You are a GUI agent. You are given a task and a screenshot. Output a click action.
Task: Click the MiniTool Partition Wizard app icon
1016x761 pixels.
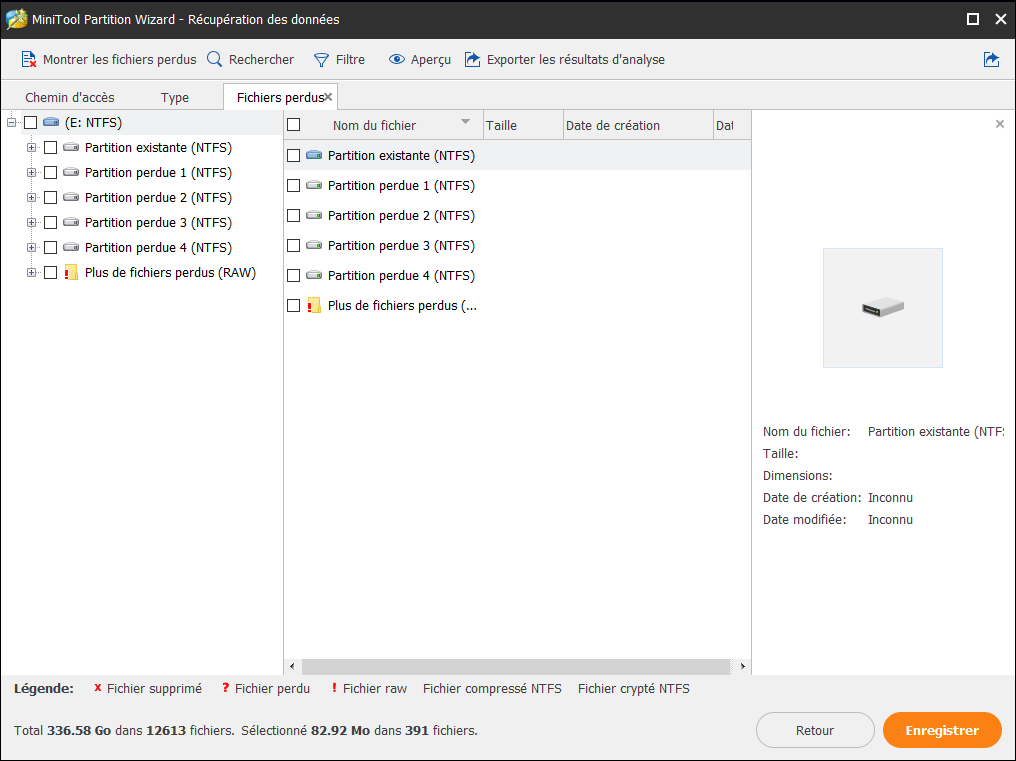click(x=16, y=19)
